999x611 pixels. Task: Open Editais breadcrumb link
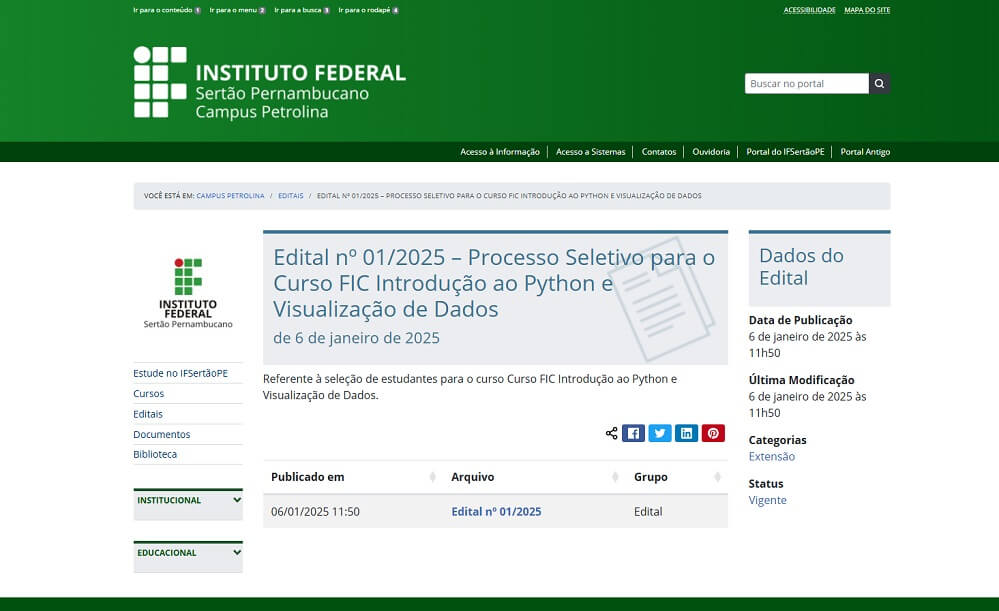click(x=291, y=196)
